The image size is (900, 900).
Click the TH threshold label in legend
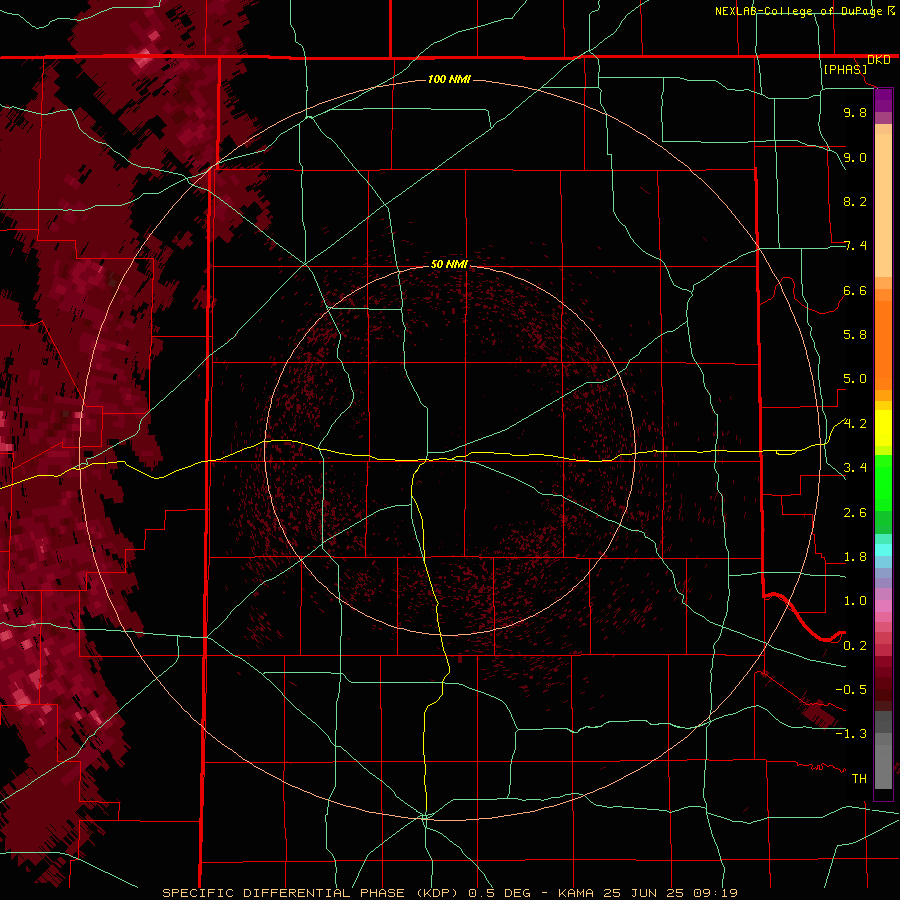click(x=859, y=779)
